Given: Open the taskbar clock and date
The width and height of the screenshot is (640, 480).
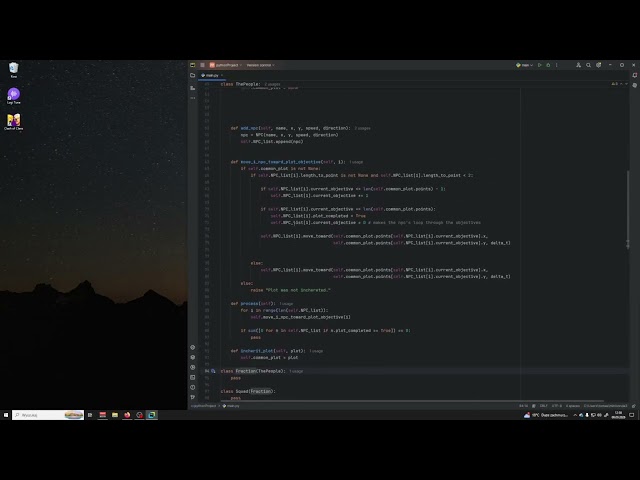Looking at the screenshot, I should [619, 415].
